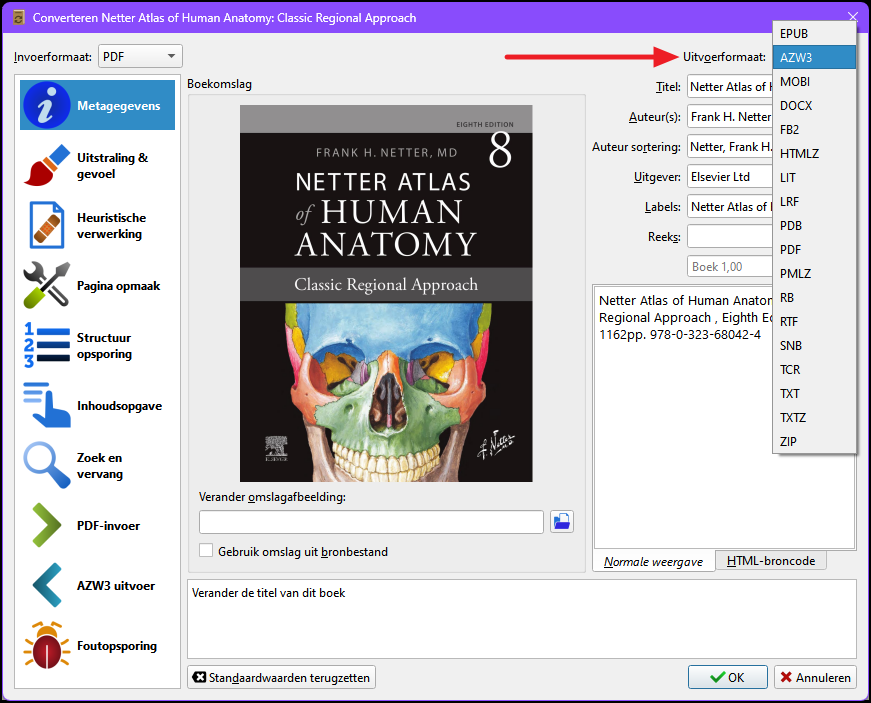871x703 pixels.
Task: Select DOCX output format
Action: tap(814, 106)
